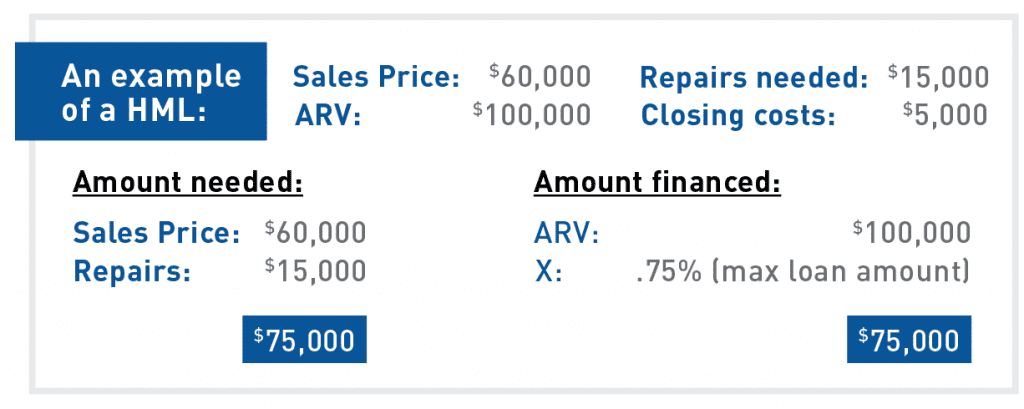Click the "Repairs needed:" label
1024x409 pixels.
click(754, 77)
